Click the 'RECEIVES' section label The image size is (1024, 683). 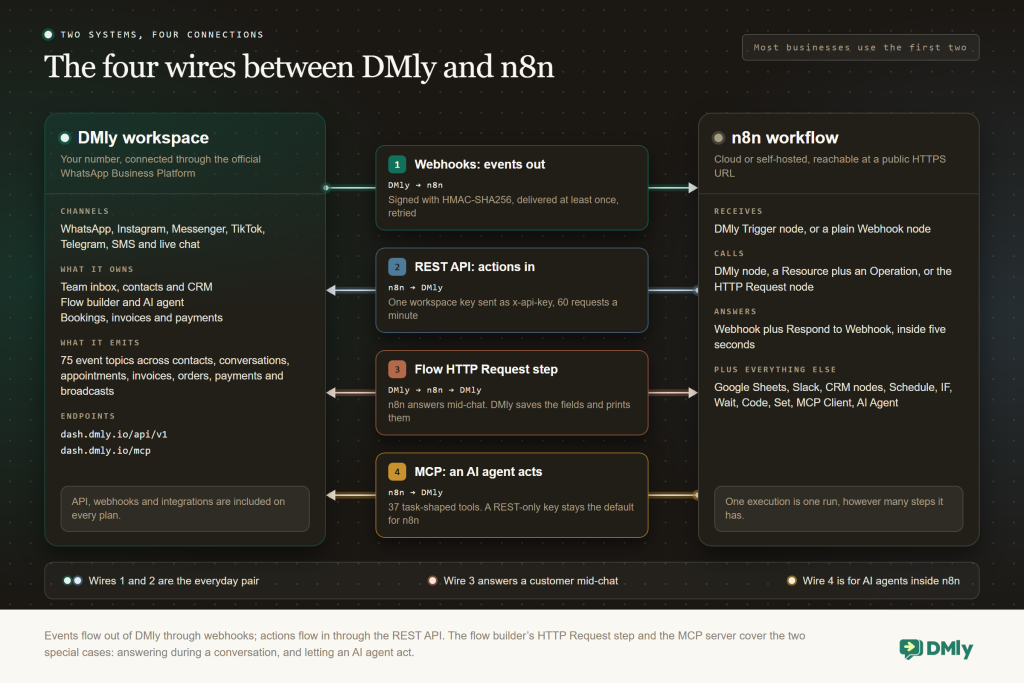point(738,212)
